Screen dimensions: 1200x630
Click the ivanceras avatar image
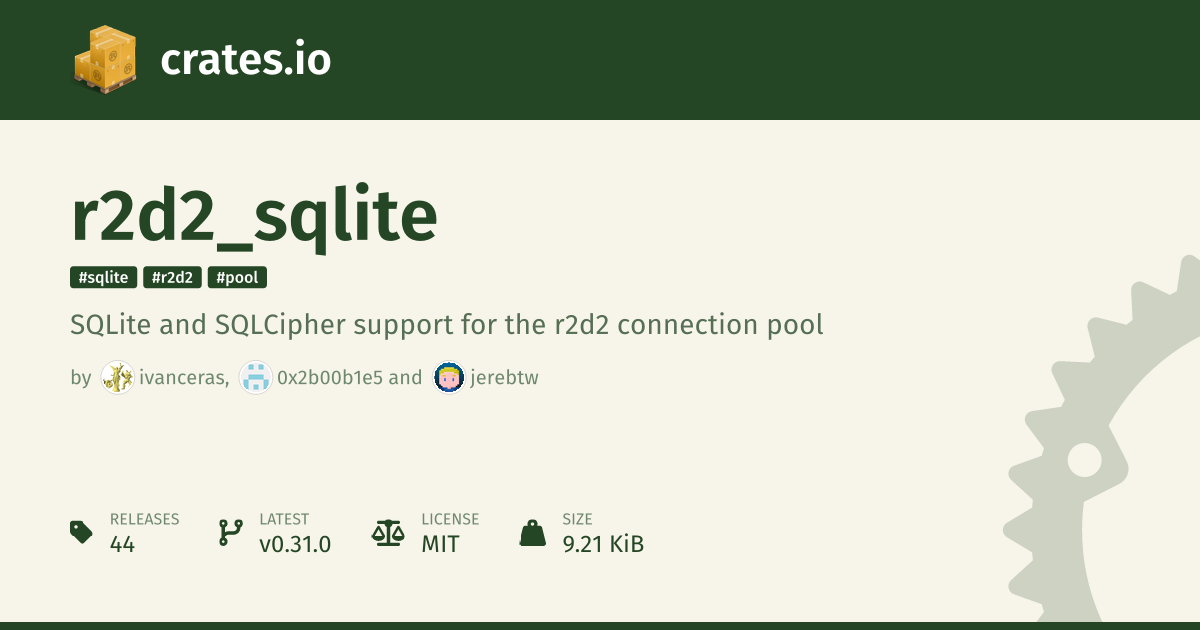(117, 378)
